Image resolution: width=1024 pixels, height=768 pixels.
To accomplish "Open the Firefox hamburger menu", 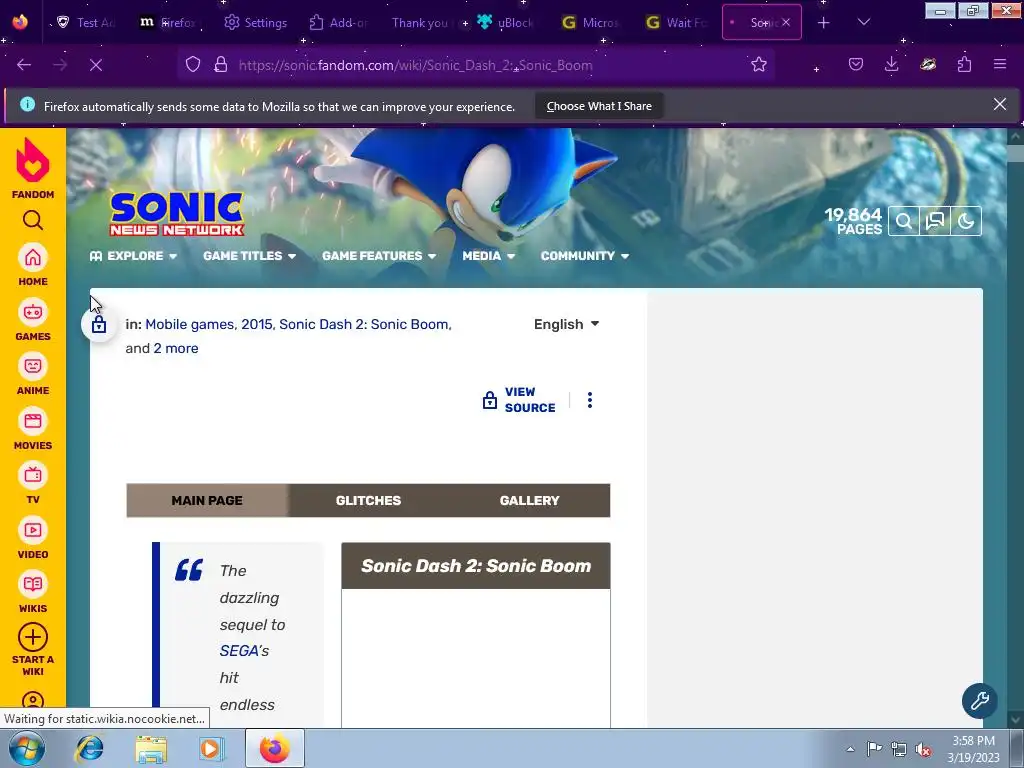I will [1000, 65].
